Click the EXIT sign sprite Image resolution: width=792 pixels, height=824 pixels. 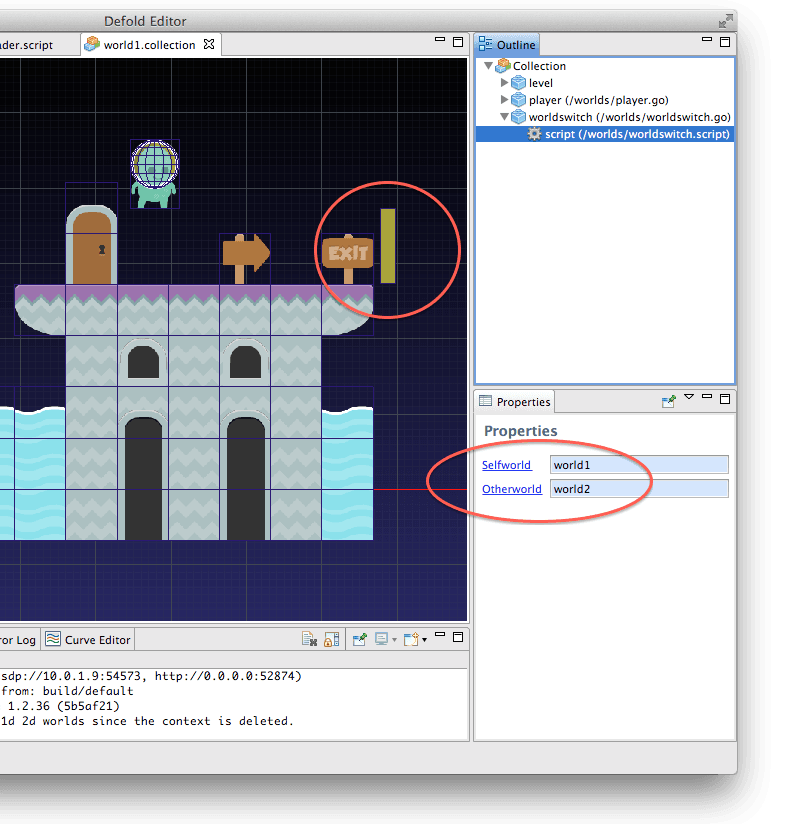point(347,253)
